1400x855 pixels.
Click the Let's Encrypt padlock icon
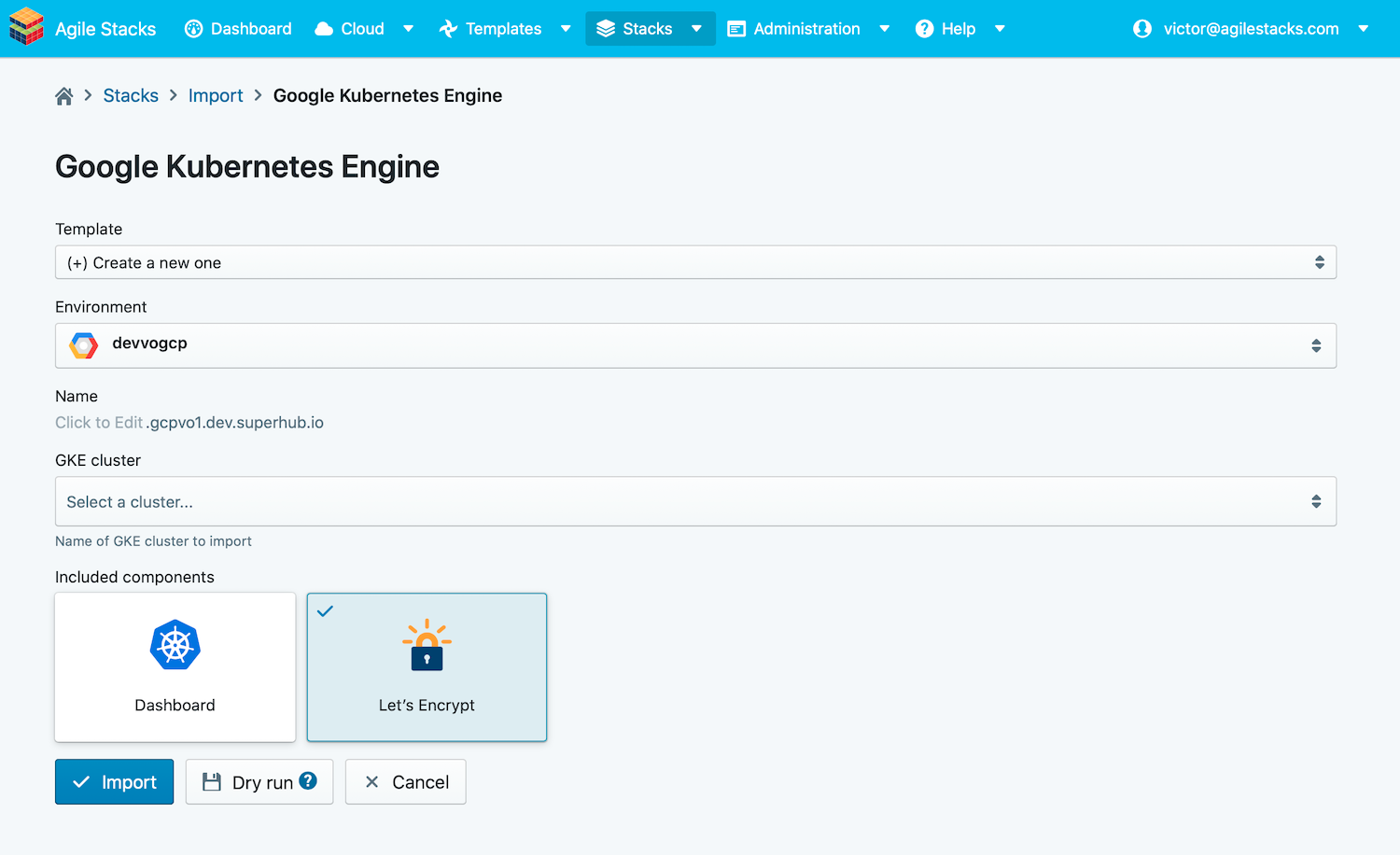427,645
